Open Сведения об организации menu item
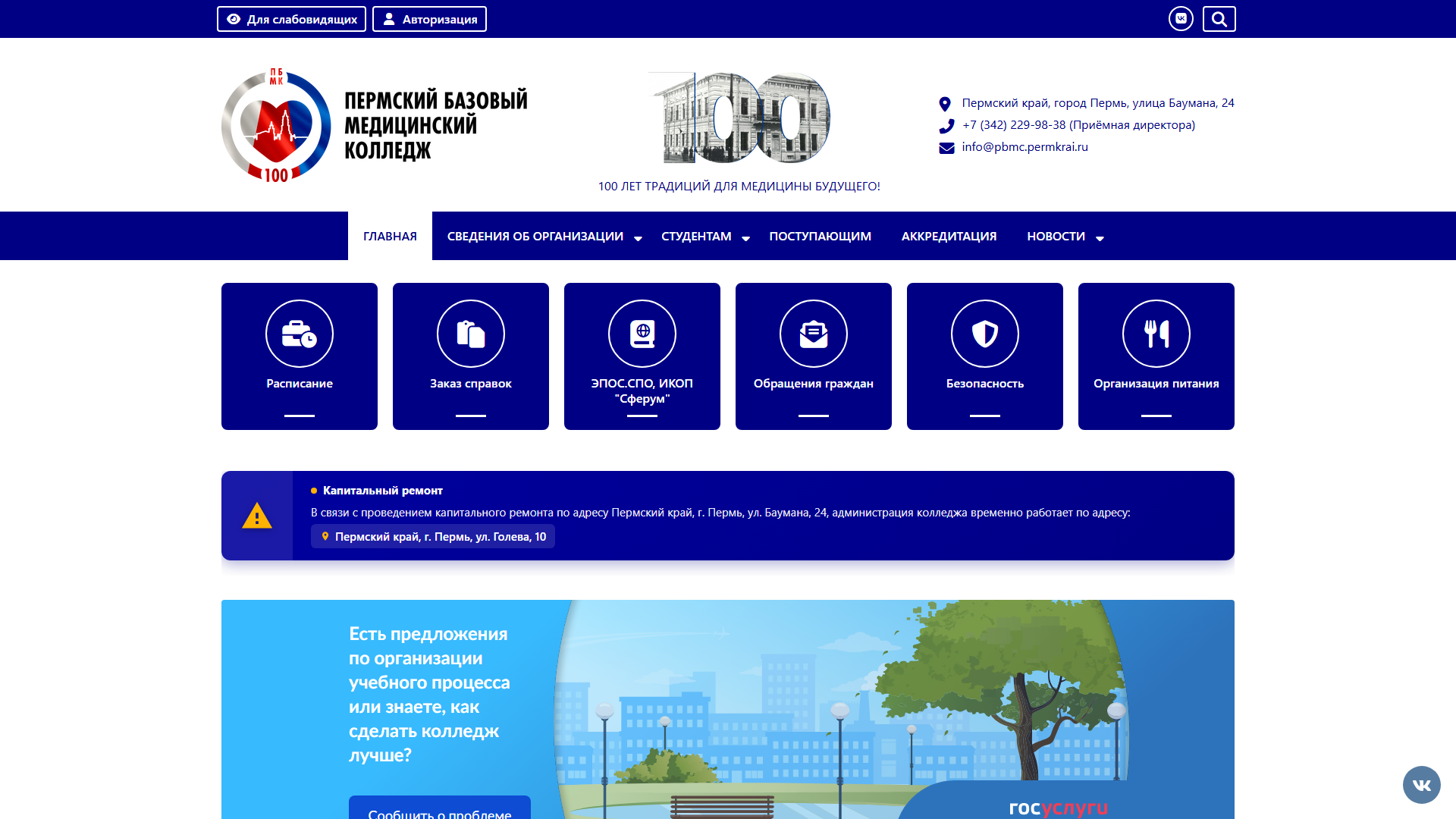The image size is (1456, 819). (x=535, y=237)
